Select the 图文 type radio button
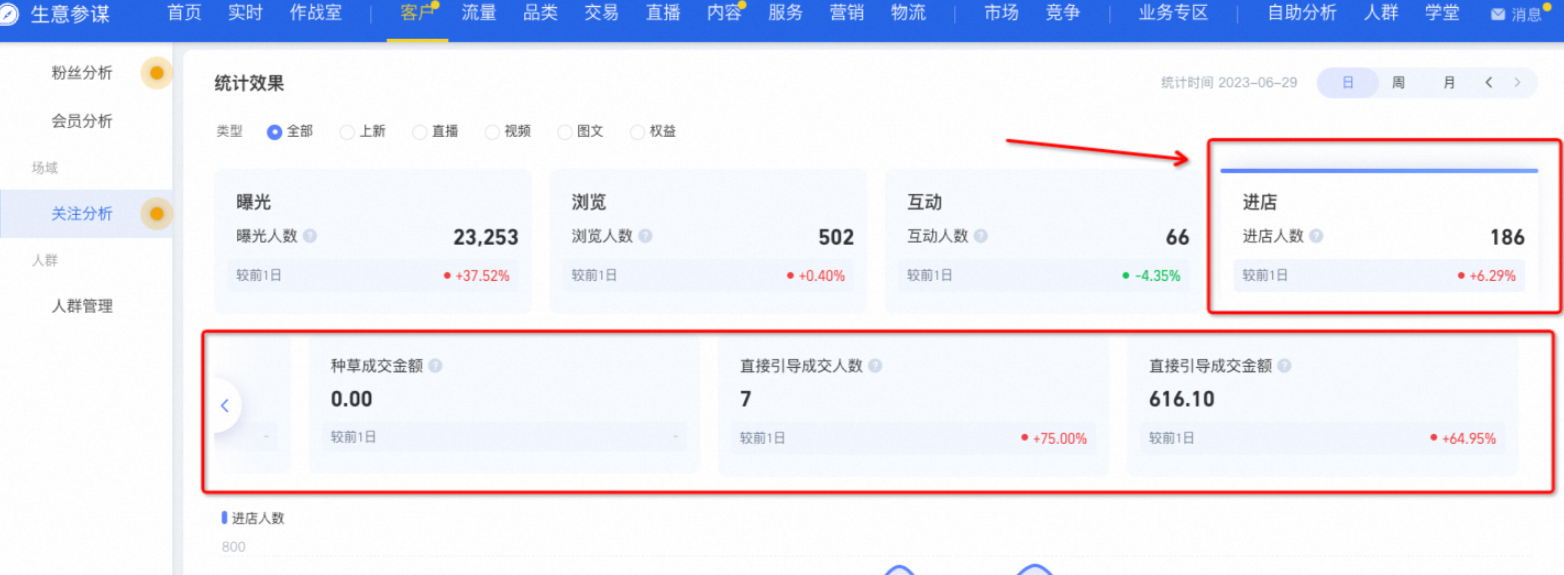The height and width of the screenshot is (575, 1564). coord(565,132)
